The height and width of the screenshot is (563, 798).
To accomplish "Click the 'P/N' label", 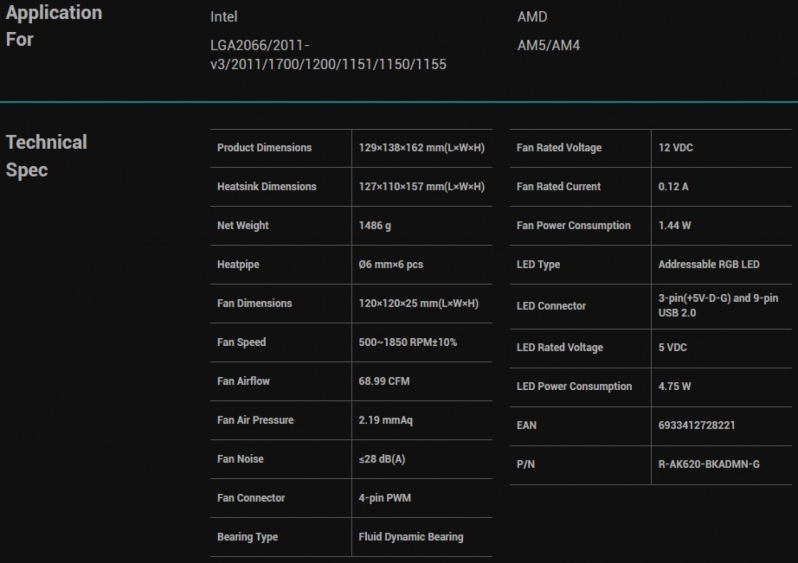I will pos(525,464).
